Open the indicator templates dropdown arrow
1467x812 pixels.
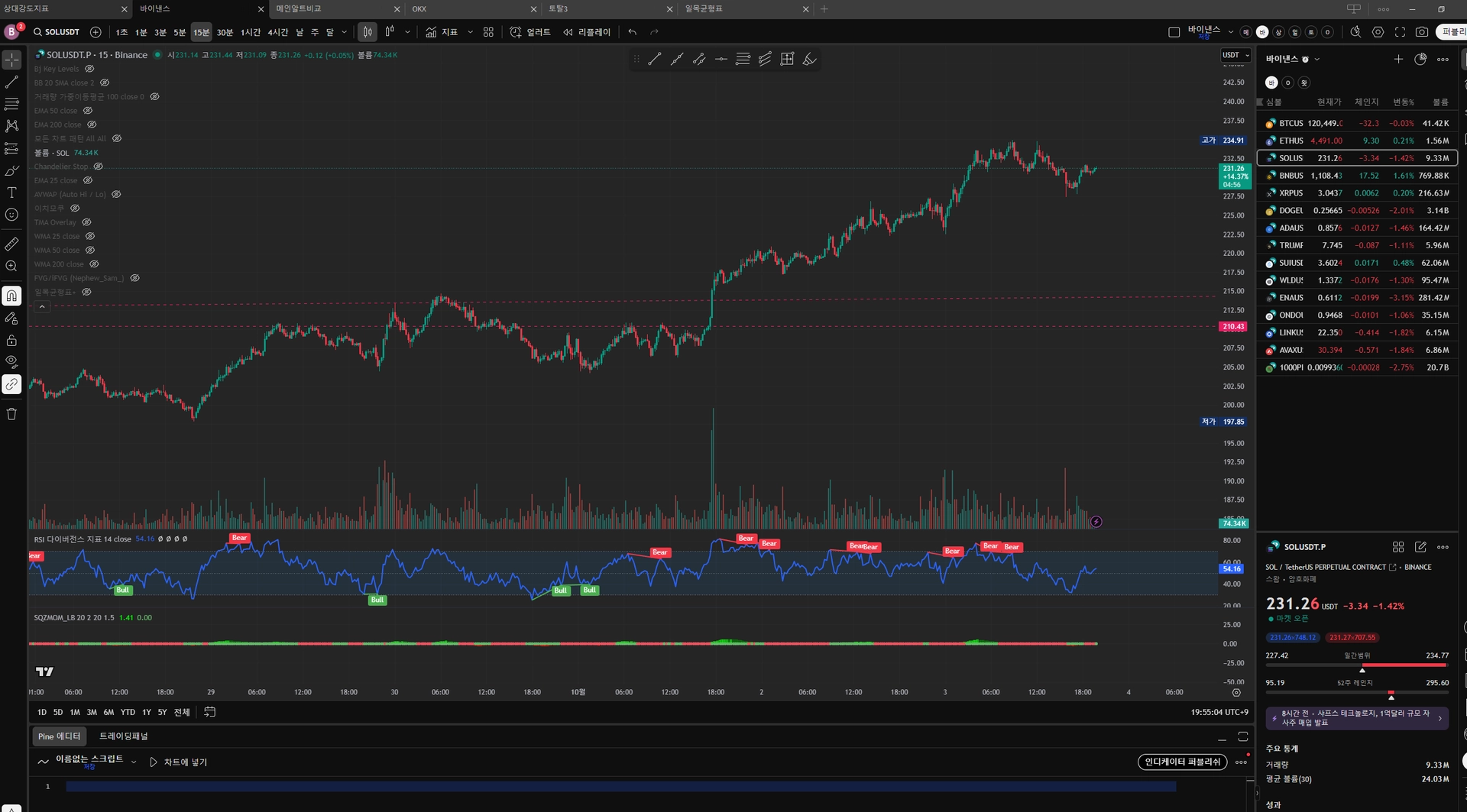point(470,32)
